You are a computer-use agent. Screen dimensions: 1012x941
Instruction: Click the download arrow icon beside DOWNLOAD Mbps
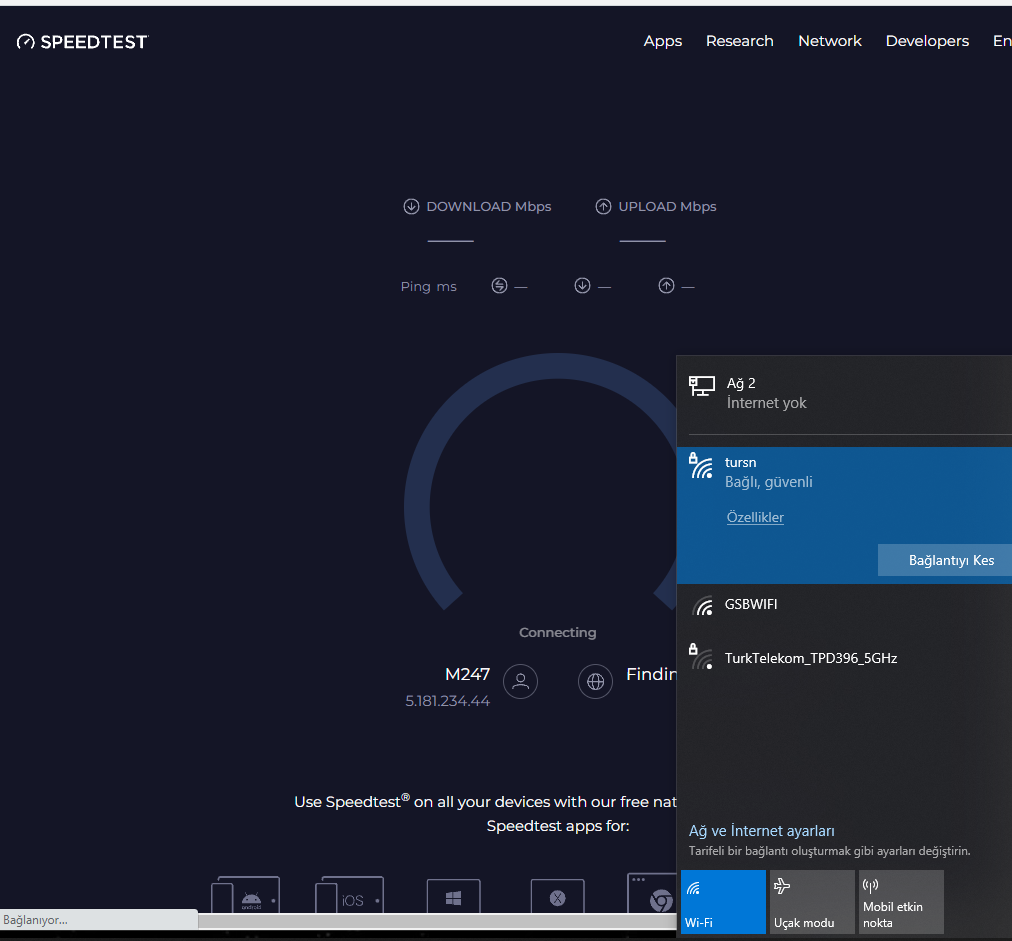(x=411, y=207)
